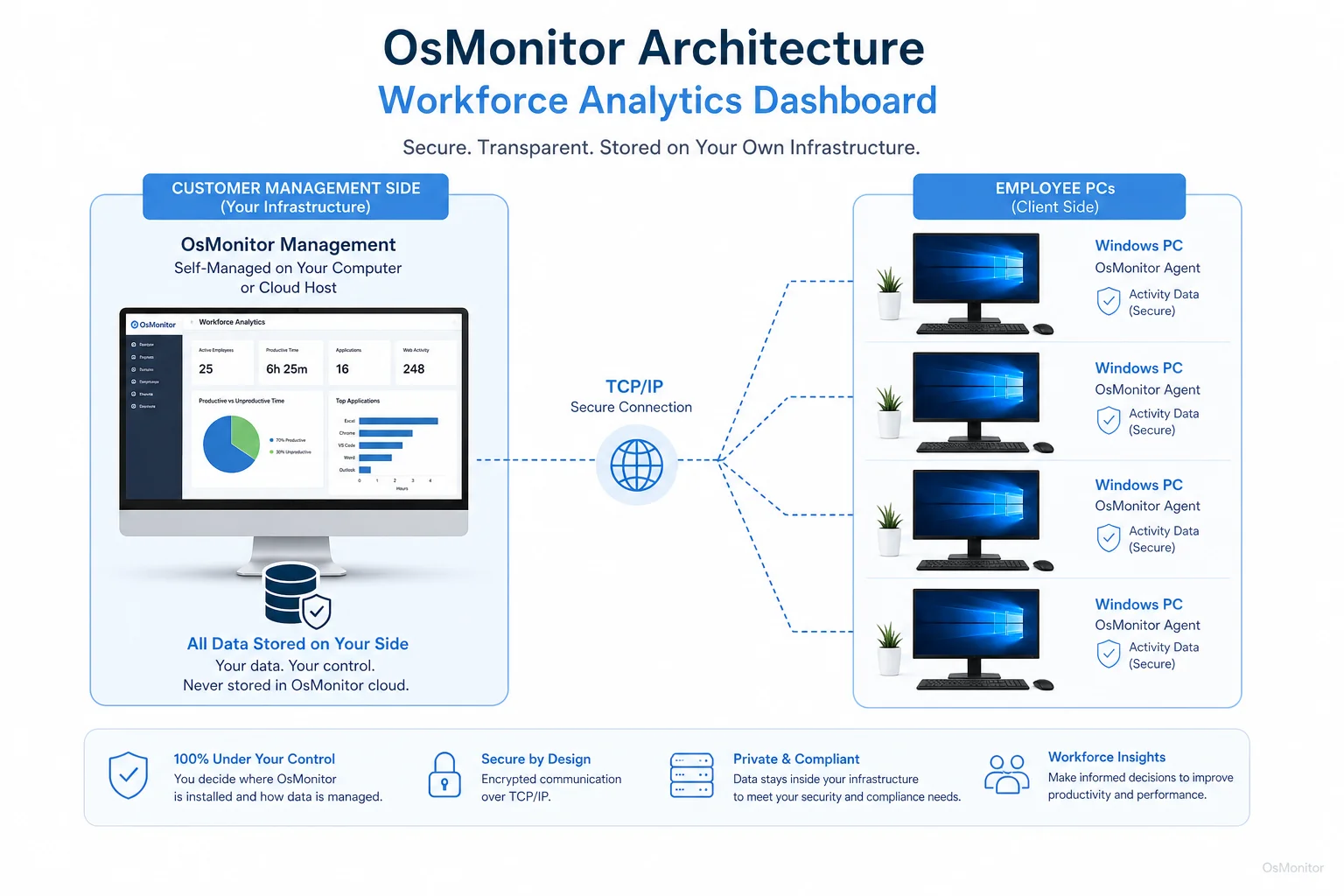Viewport: 1344px width, 896px height.
Task: Click the Private & Compliant heading
Action: coord(796,759)
